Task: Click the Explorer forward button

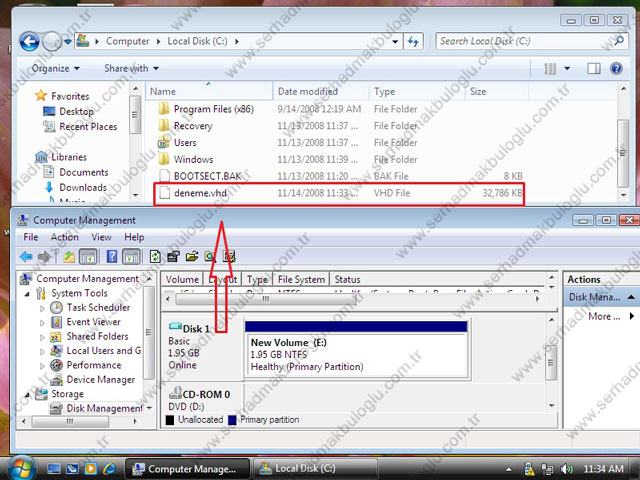Action: [x=52, y=41]
